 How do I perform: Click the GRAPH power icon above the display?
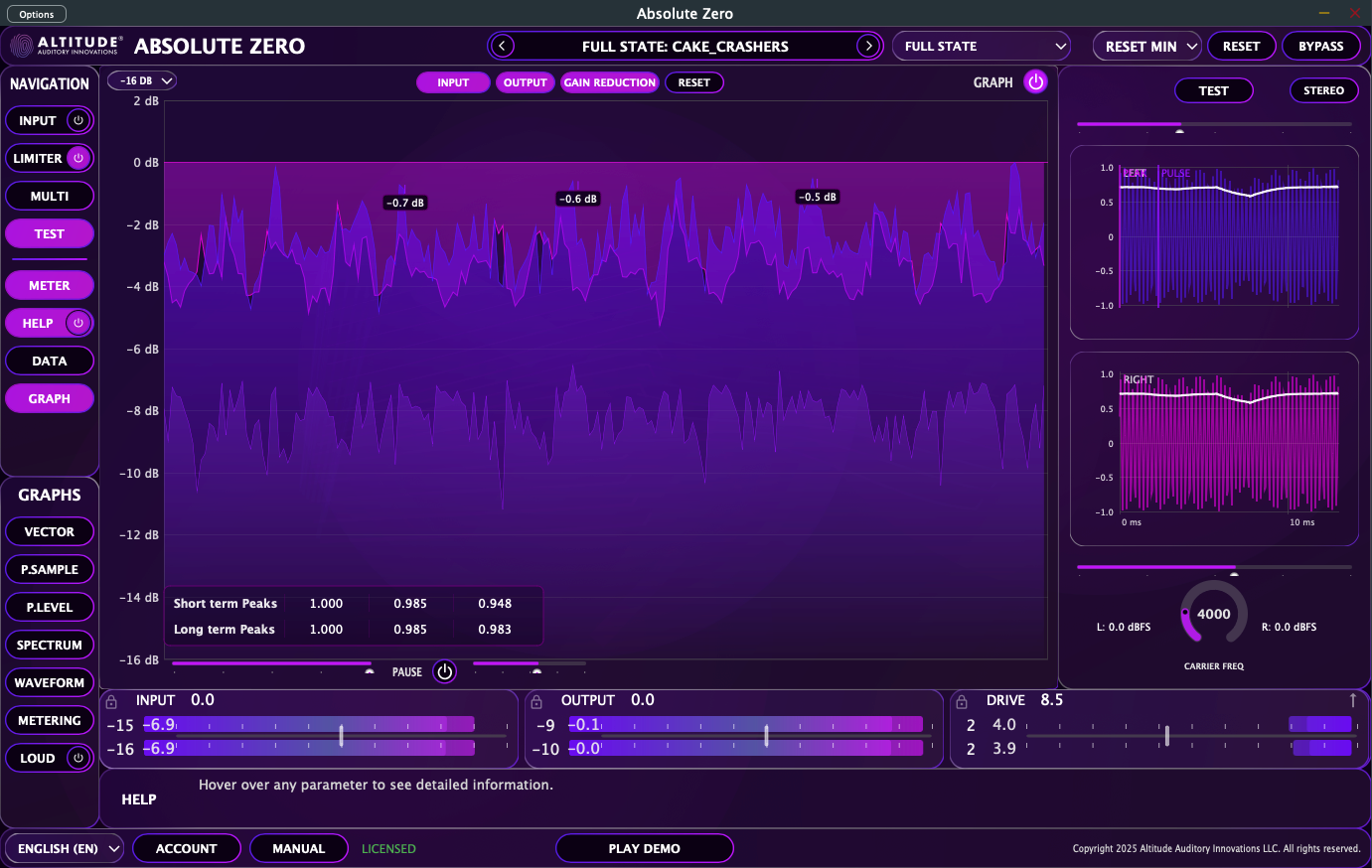1036,81
